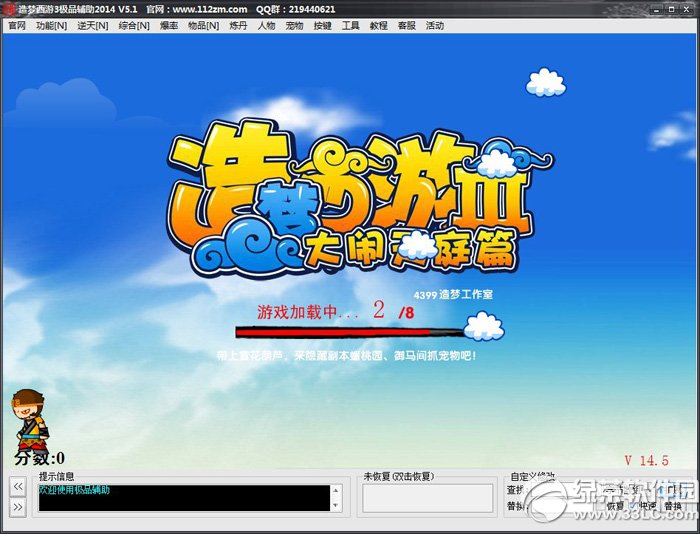Click the application icon in the title bar
The width and height of the screenshot is (700, 534).
click(x=9, y=9)
